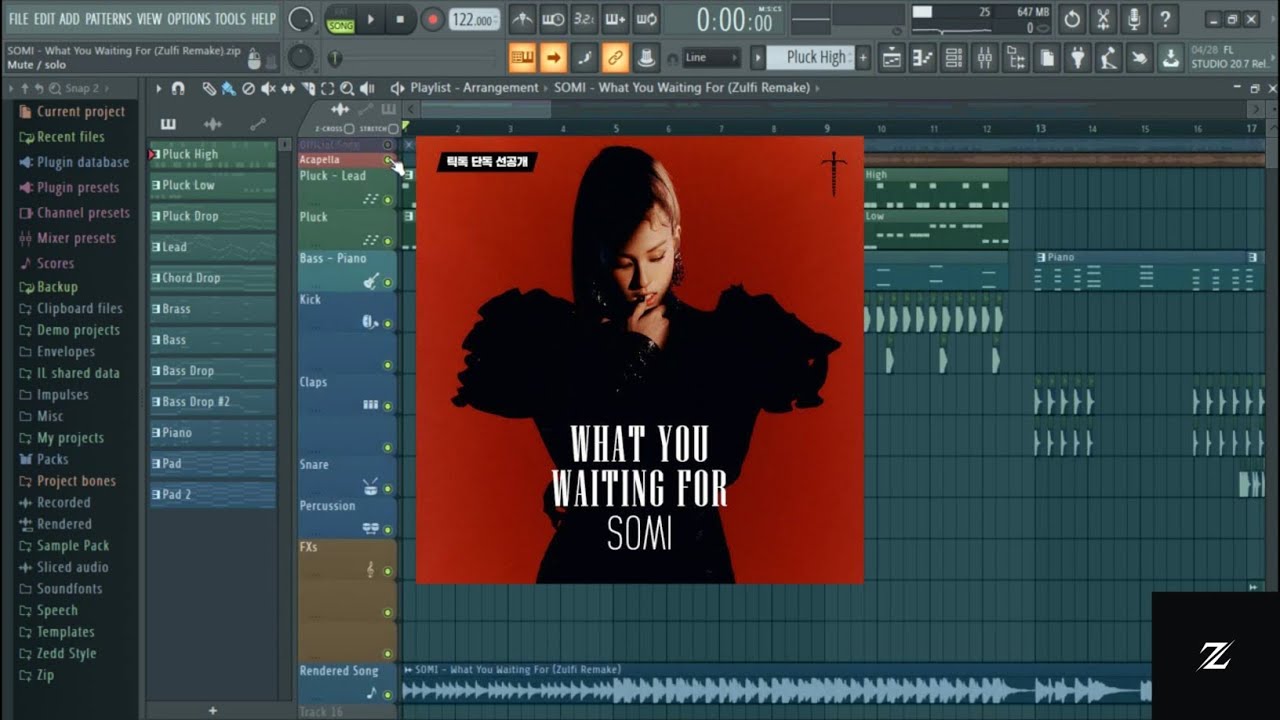Image resolution: width=1280 pixels, height=720 pixels.
Task: Select the Bass Drop #2 pattern
Action: pos(212,402)
